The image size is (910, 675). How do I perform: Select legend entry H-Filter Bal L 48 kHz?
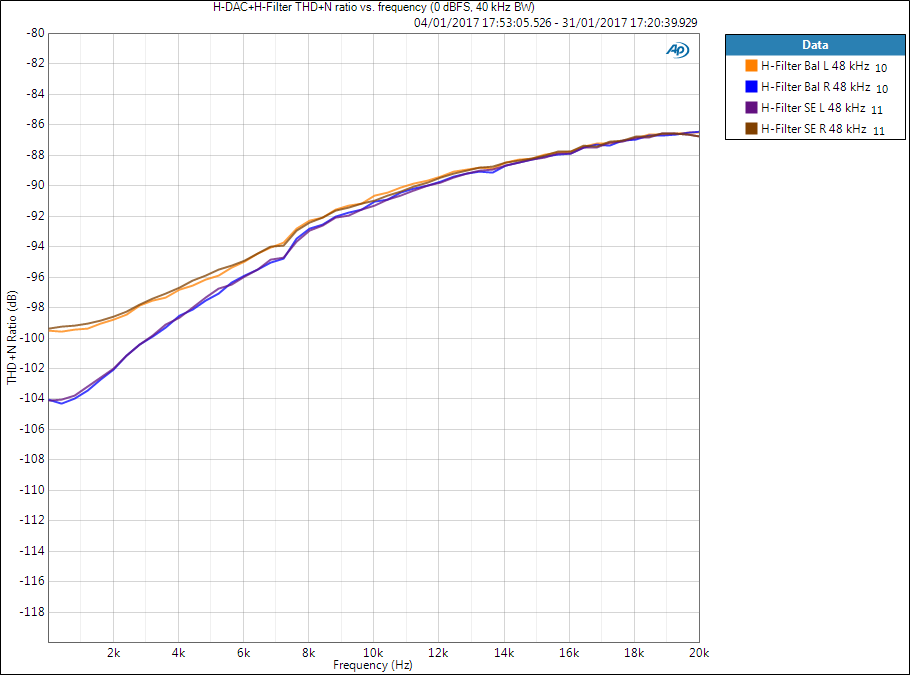pyautogui.click(x=815, y=66)
